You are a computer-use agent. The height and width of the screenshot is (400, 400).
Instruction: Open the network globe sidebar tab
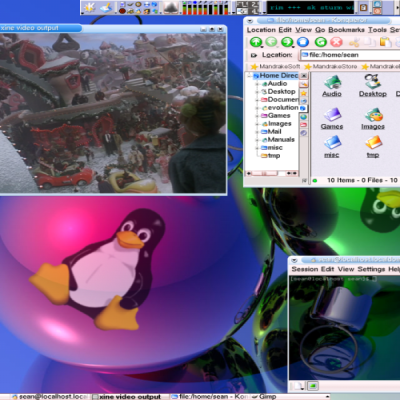pyautogui.click(x=304, y=117)
